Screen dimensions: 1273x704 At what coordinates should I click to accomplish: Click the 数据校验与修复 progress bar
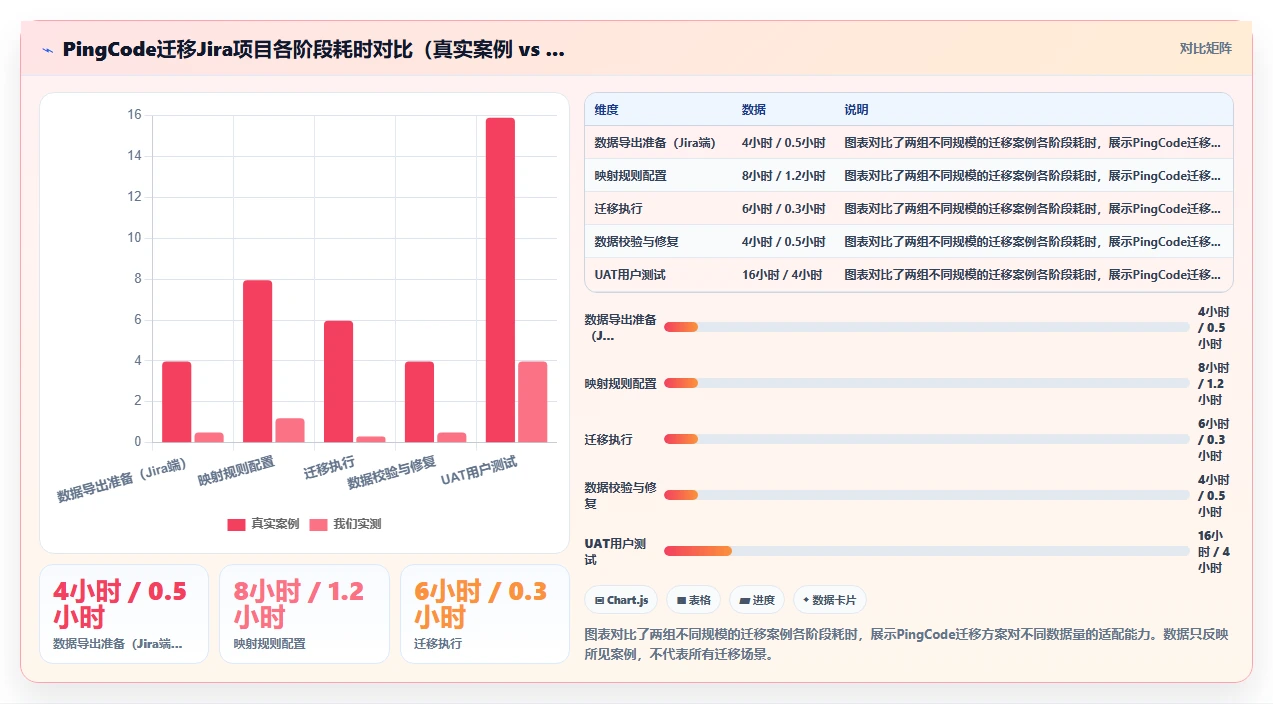tap(927, 495)
